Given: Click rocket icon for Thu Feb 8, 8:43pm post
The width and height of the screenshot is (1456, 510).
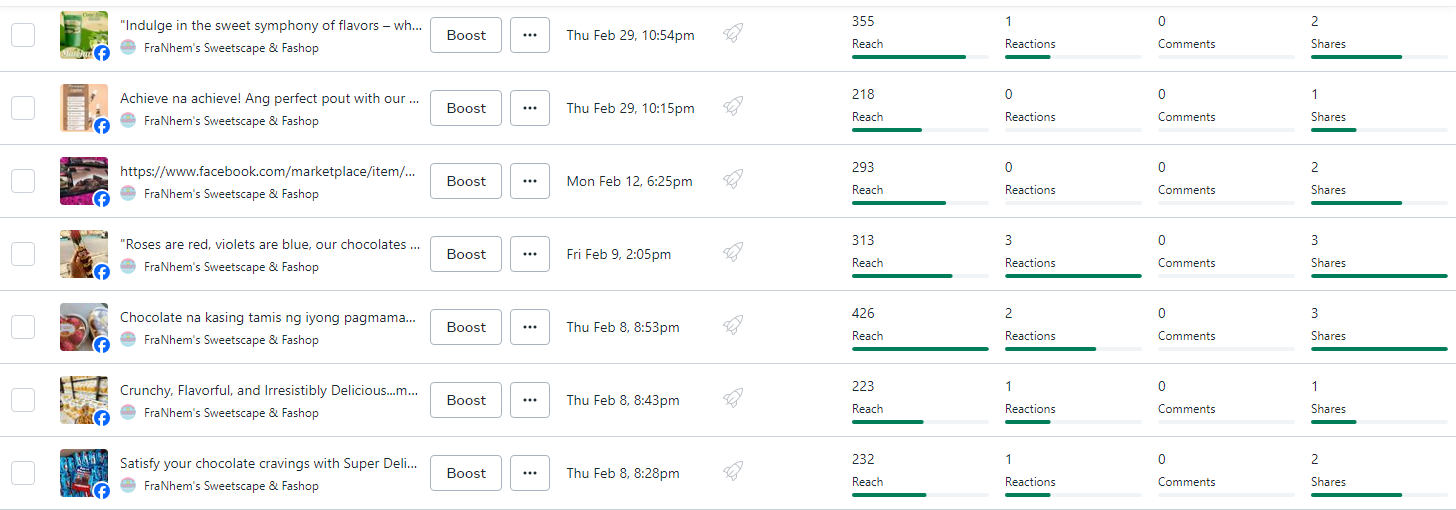Looking at the screenshot, I should pos(733,399).
